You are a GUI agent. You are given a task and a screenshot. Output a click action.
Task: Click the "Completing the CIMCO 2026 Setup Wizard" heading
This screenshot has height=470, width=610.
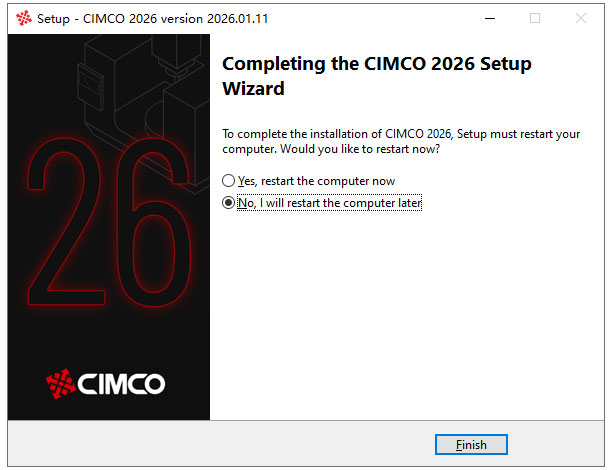pos(377,76)
